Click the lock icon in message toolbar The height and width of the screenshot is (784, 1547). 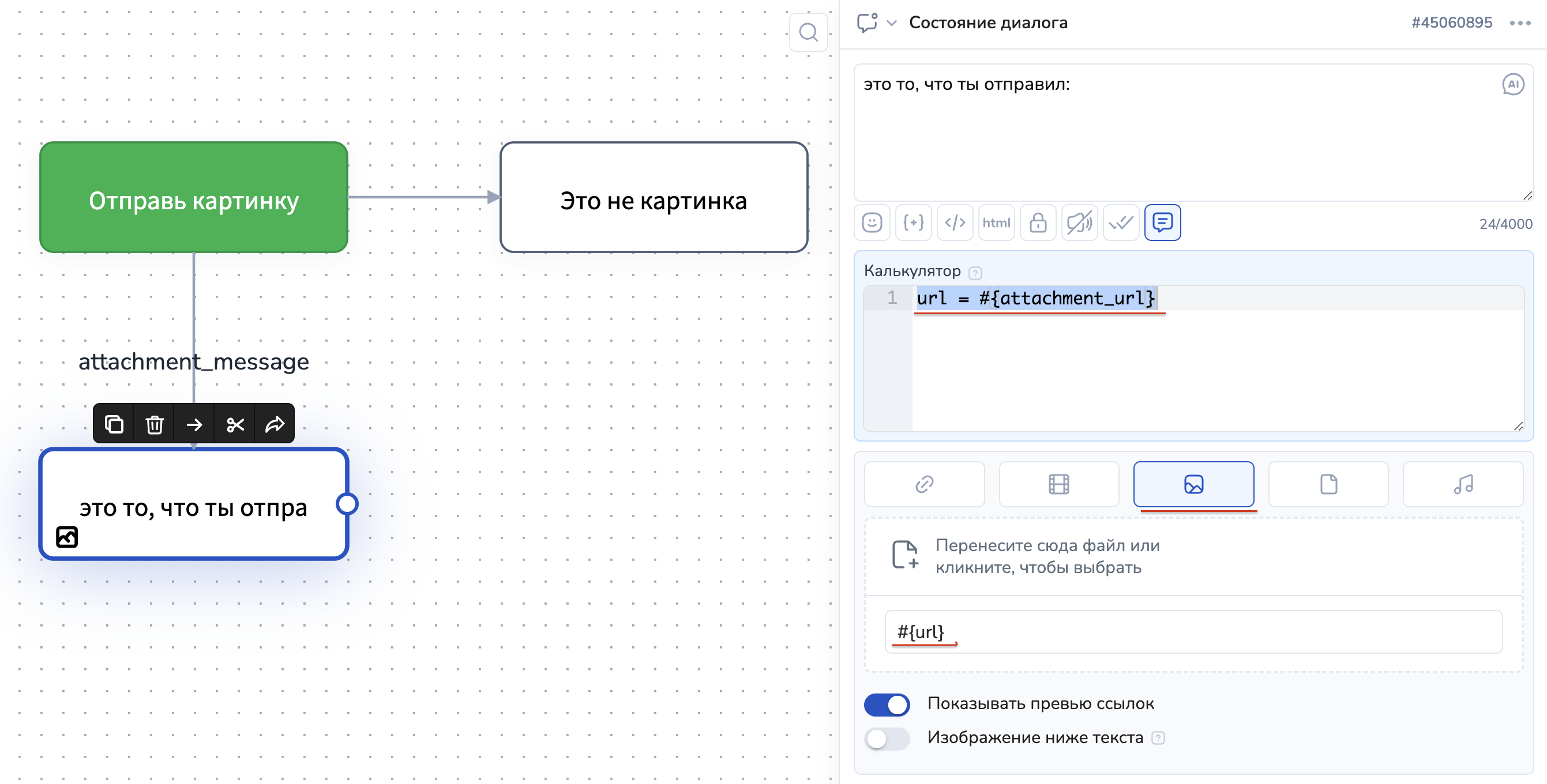click(x=1037, y=223)
